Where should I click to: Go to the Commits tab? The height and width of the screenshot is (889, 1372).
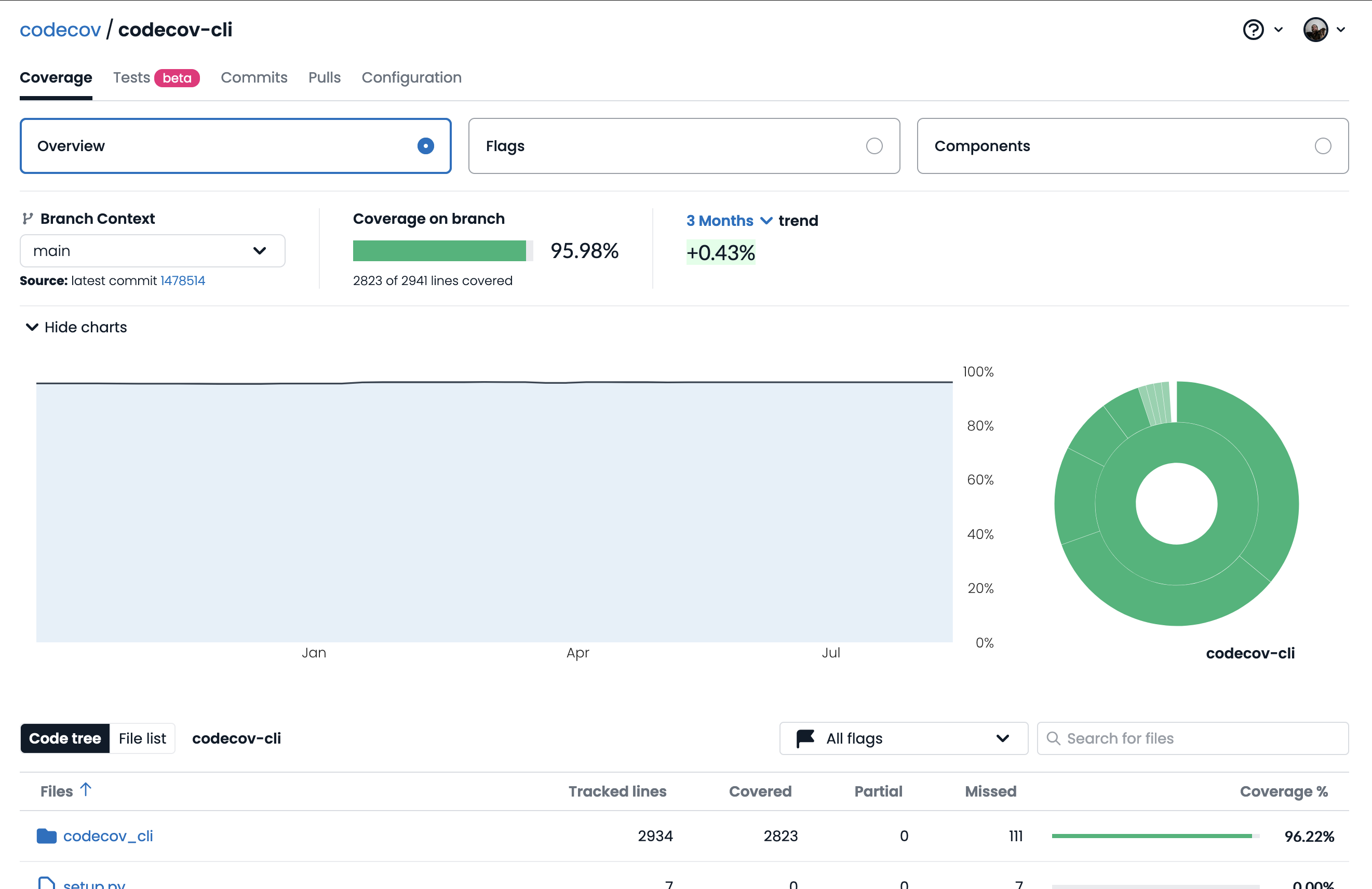pos(253,77)
